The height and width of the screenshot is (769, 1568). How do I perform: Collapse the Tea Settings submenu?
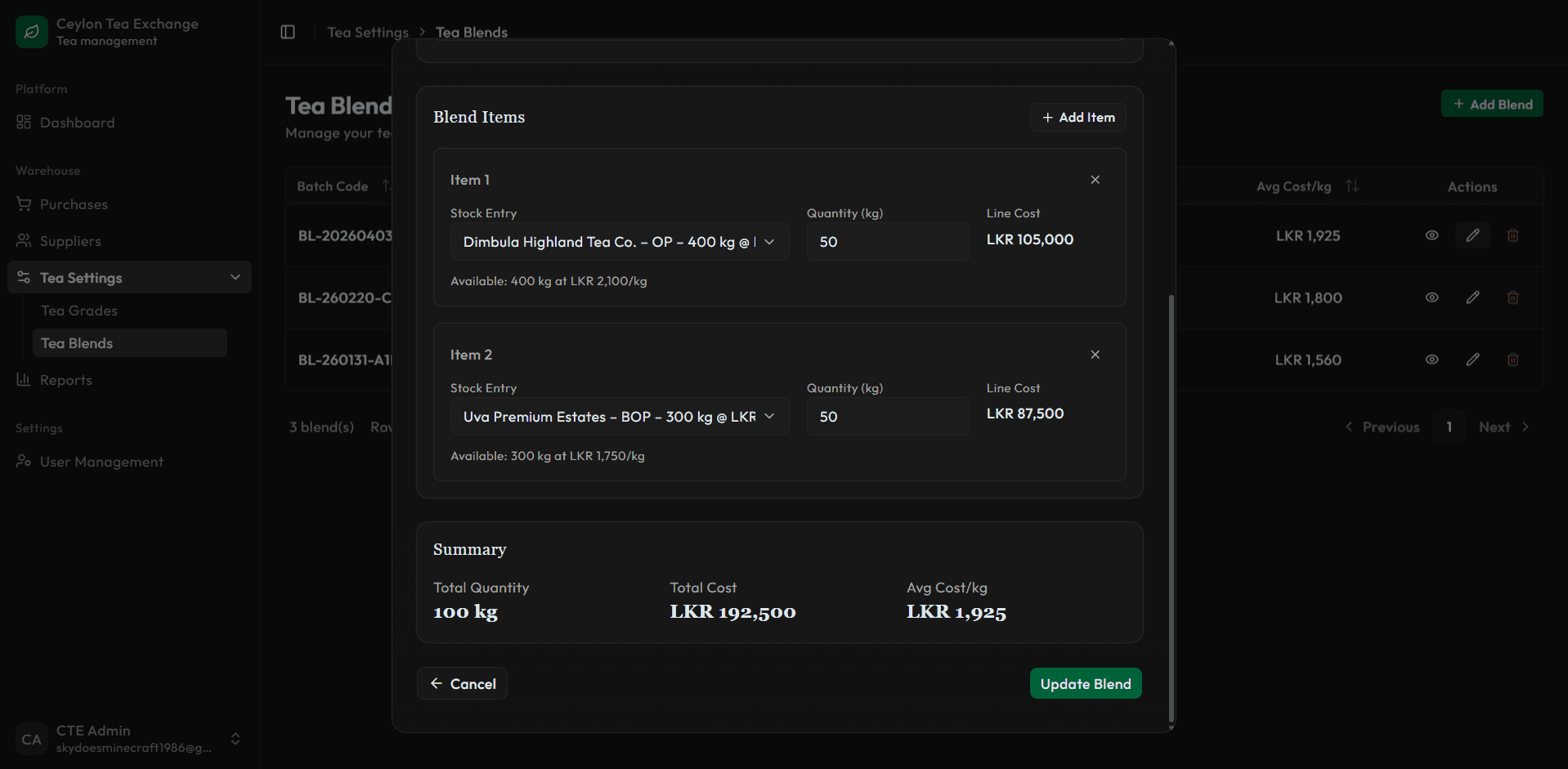[235, 277]
